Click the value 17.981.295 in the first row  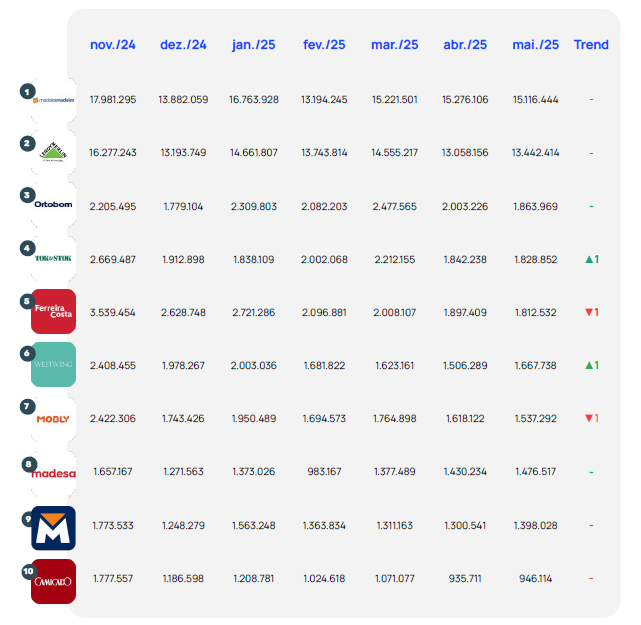coord(113,100)
